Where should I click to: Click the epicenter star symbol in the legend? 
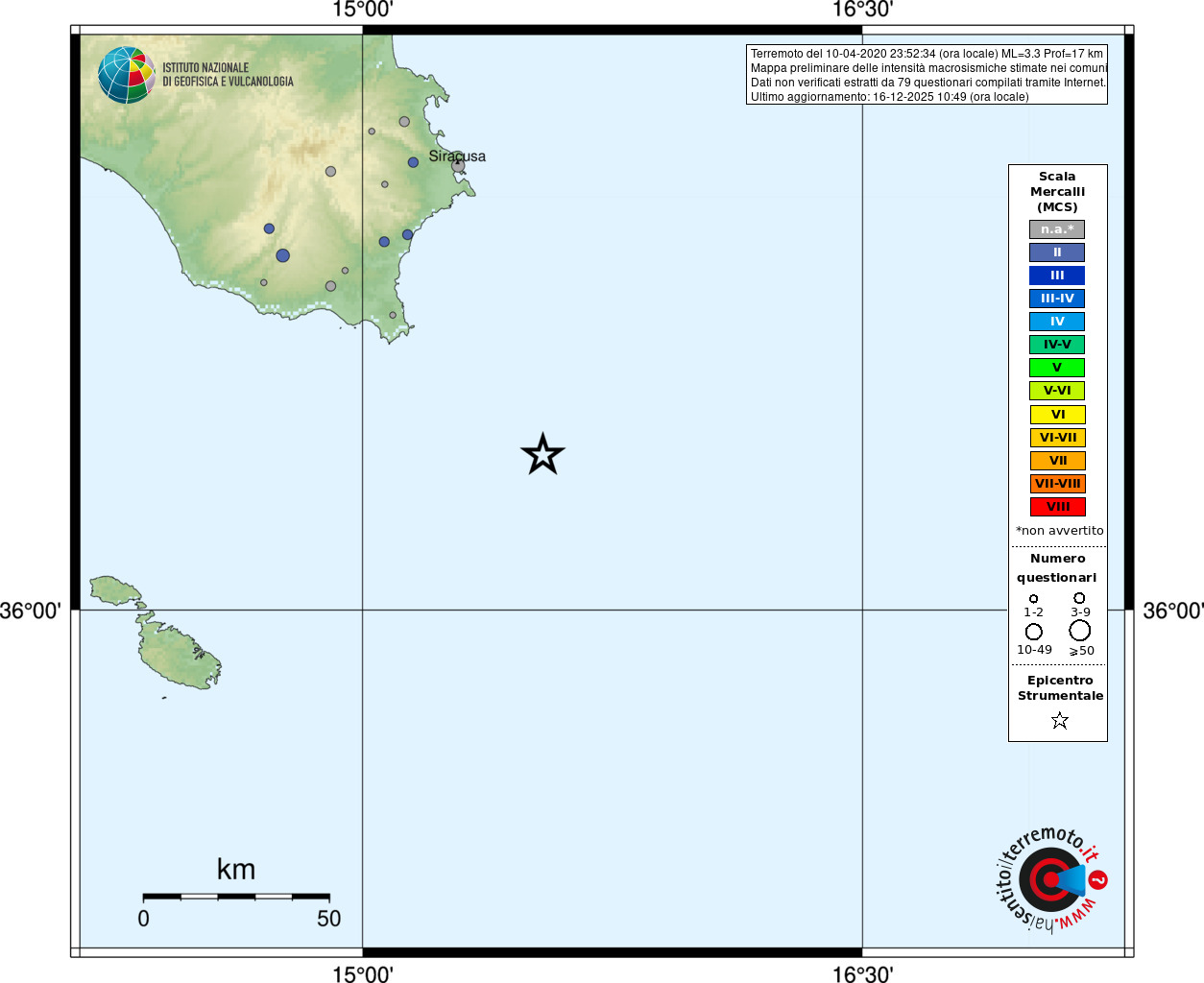[1060, 720]
